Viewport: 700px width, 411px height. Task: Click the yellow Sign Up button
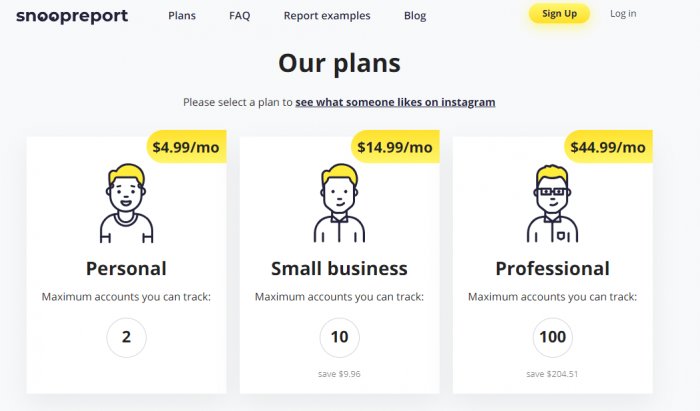559,14
